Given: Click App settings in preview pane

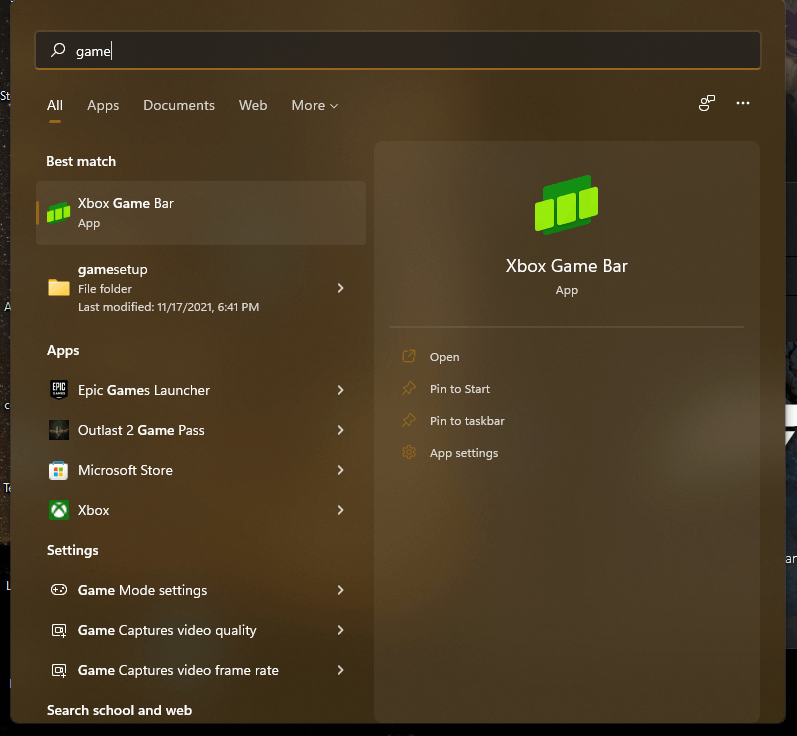Looking at the screenshot, I should pos(464,453).
